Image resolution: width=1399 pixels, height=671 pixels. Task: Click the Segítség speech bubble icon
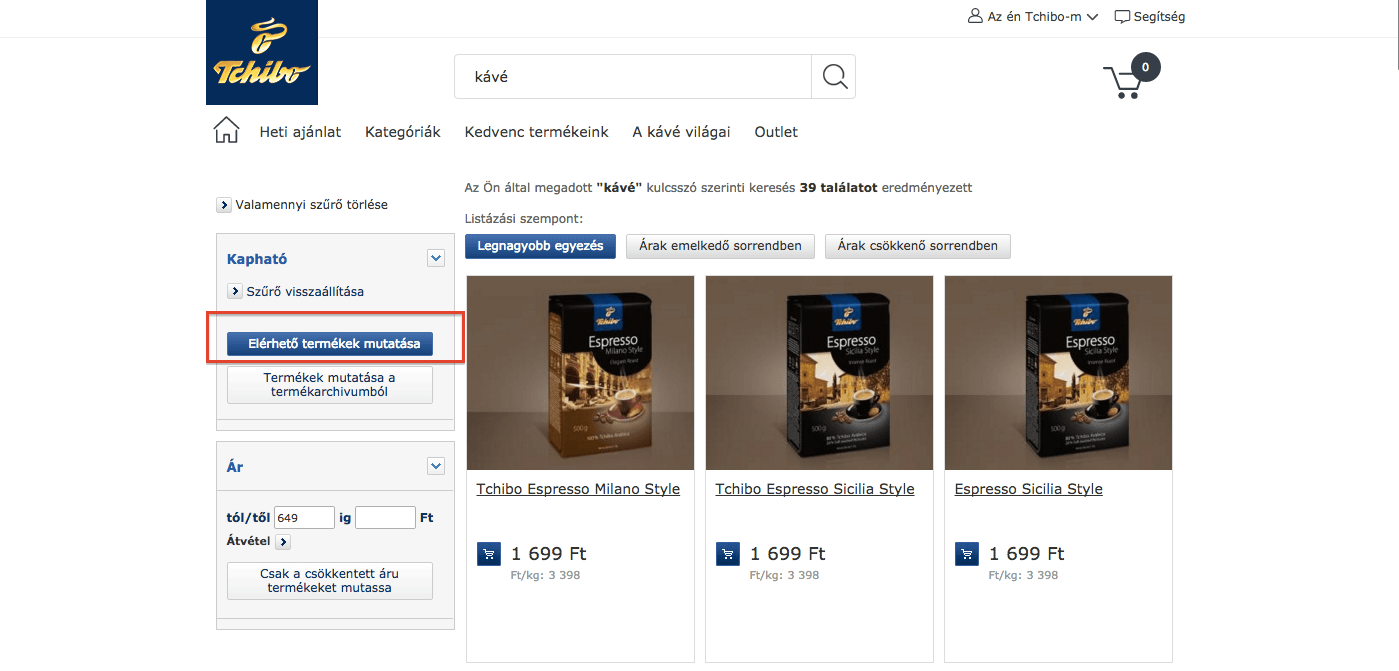point(1122,16)
